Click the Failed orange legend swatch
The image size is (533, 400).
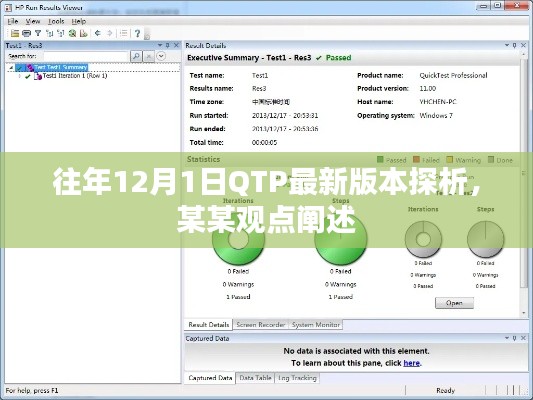click(x=416, y=159)
